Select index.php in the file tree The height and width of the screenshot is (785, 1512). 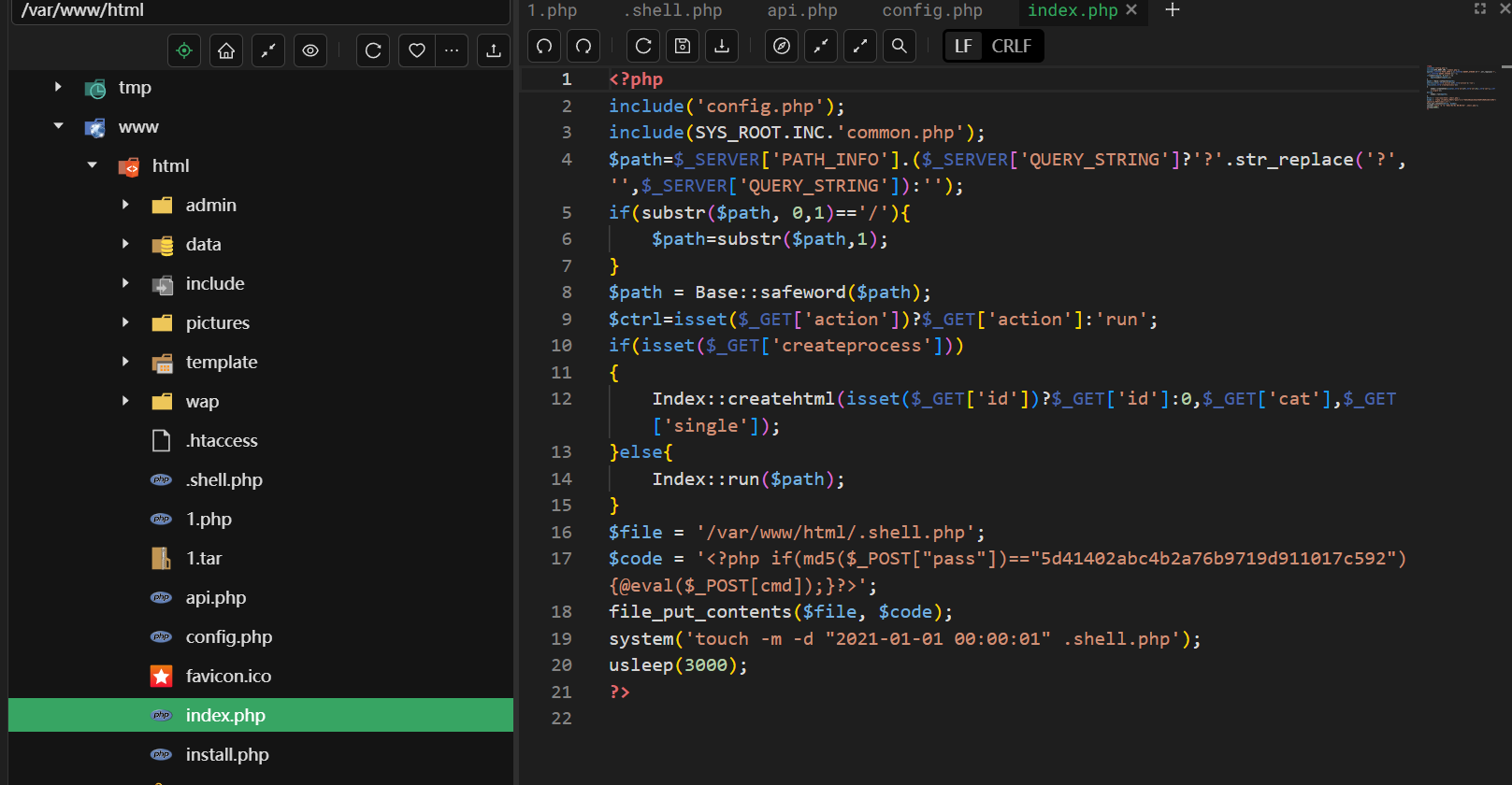point(261,715)
